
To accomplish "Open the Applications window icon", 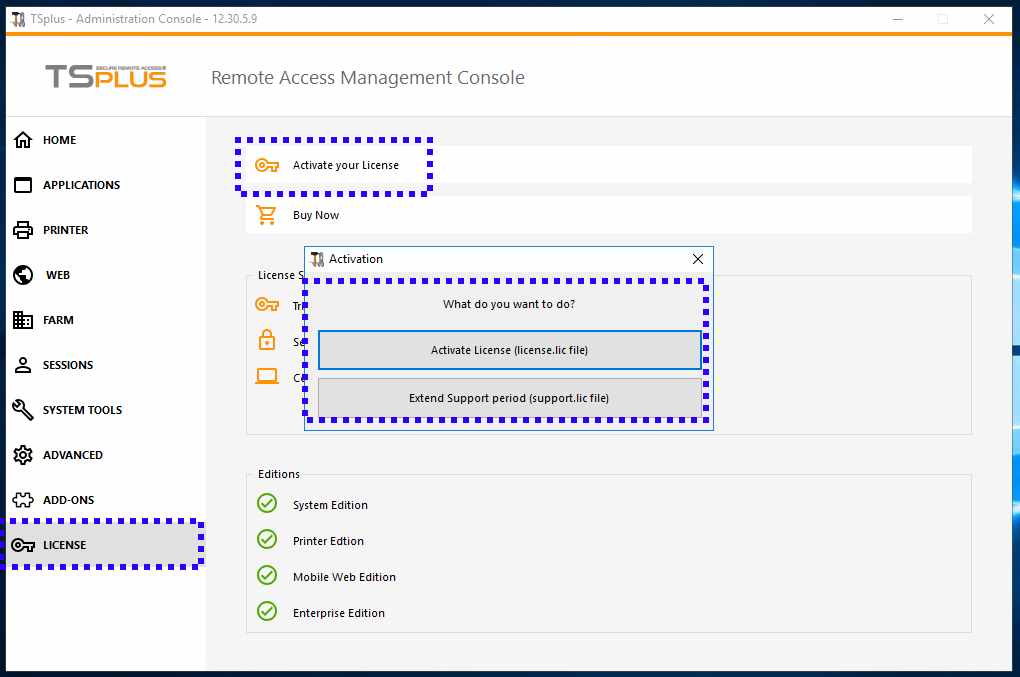I will tap(23, 185).
